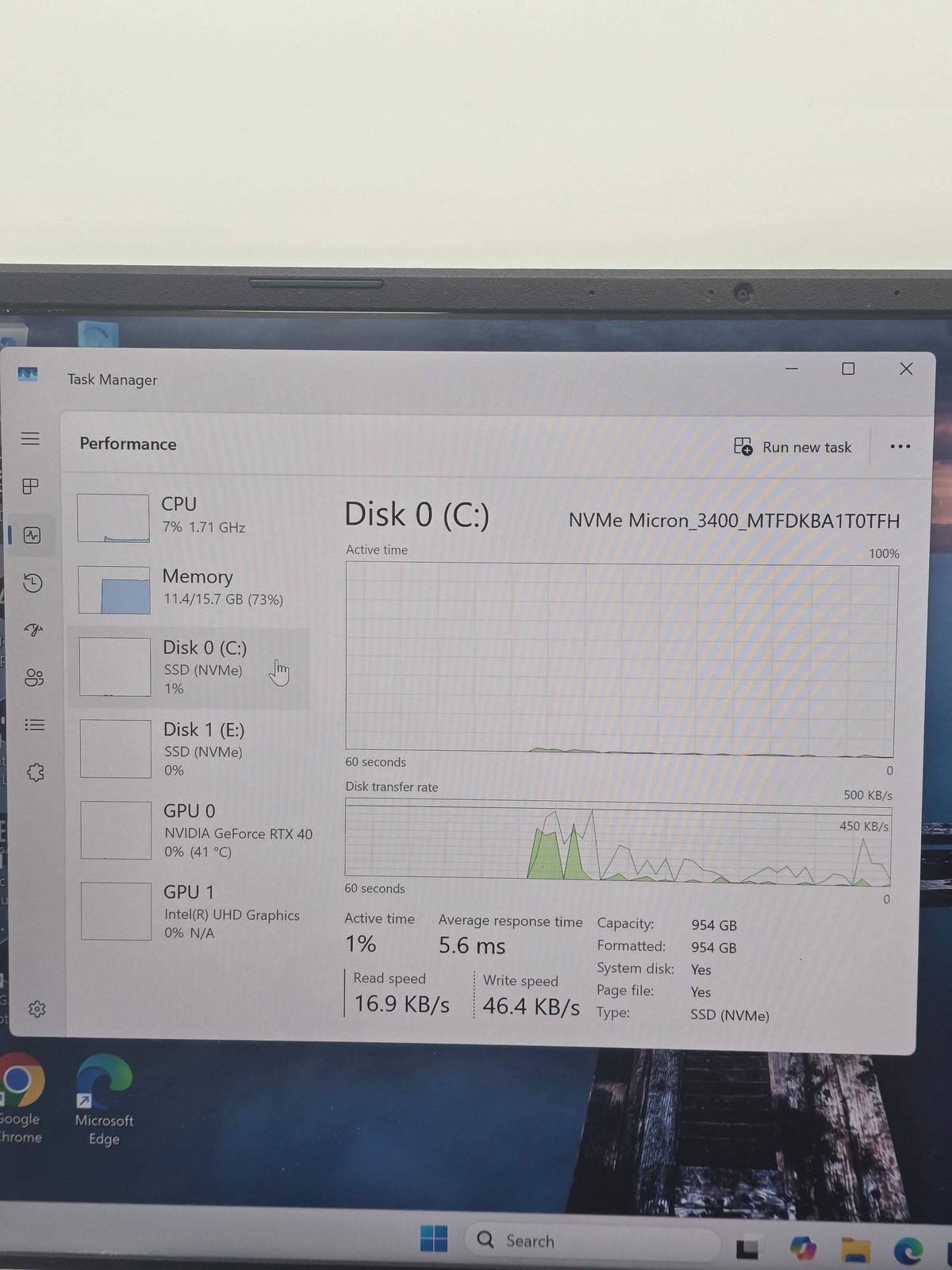The height and width of the screenshot is (1270, 952).
Task: Open the hamburger navigation menu
Action: tap(30, 439)
